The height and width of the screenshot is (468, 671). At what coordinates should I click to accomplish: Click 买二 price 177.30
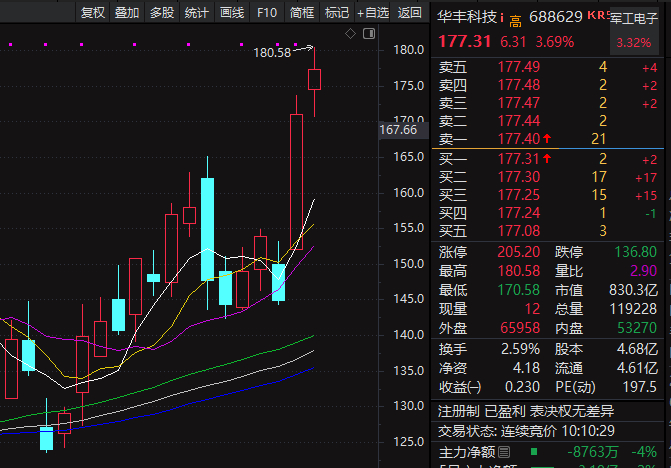[519, 177]
